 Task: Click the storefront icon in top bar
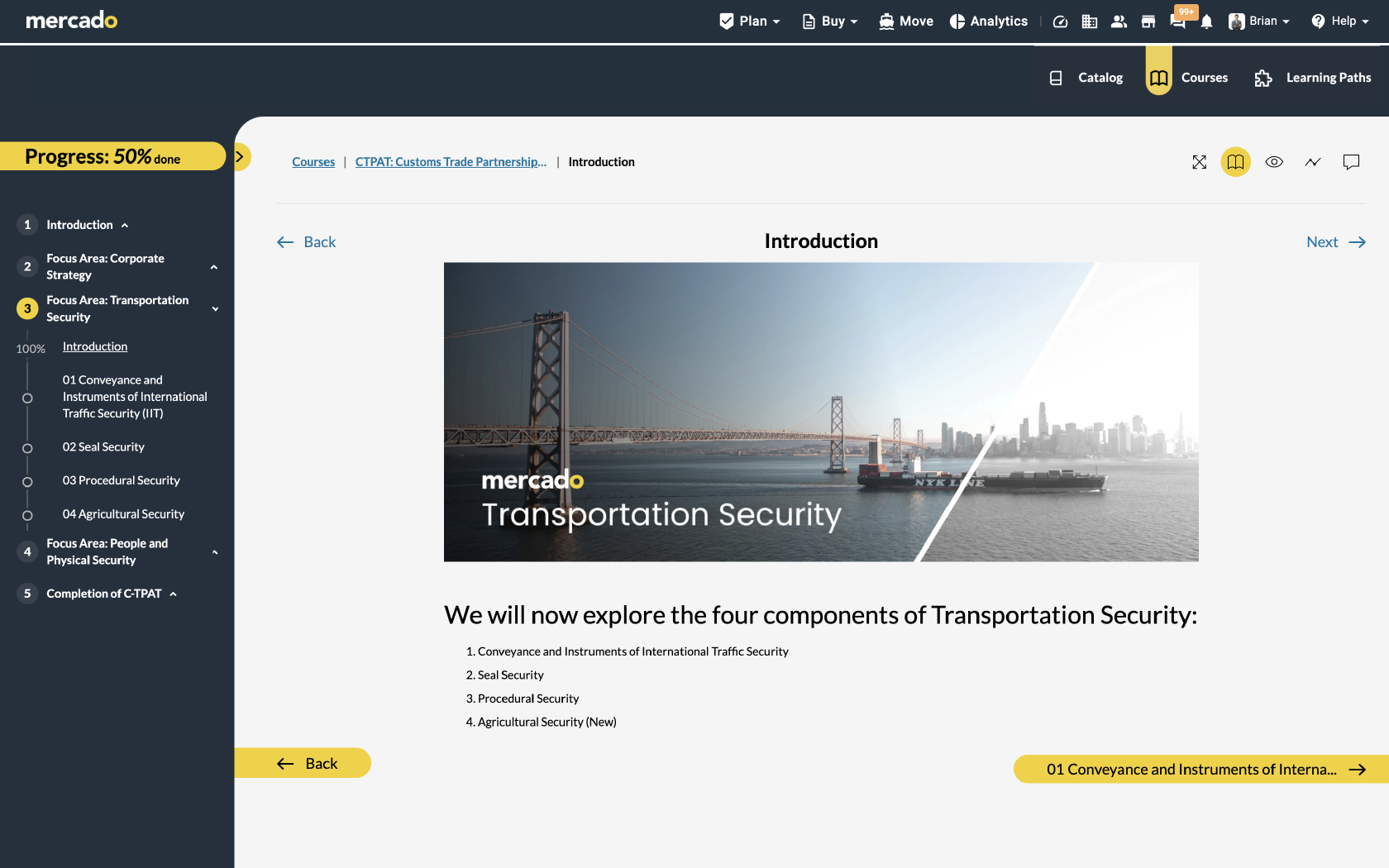[1148, 22]
